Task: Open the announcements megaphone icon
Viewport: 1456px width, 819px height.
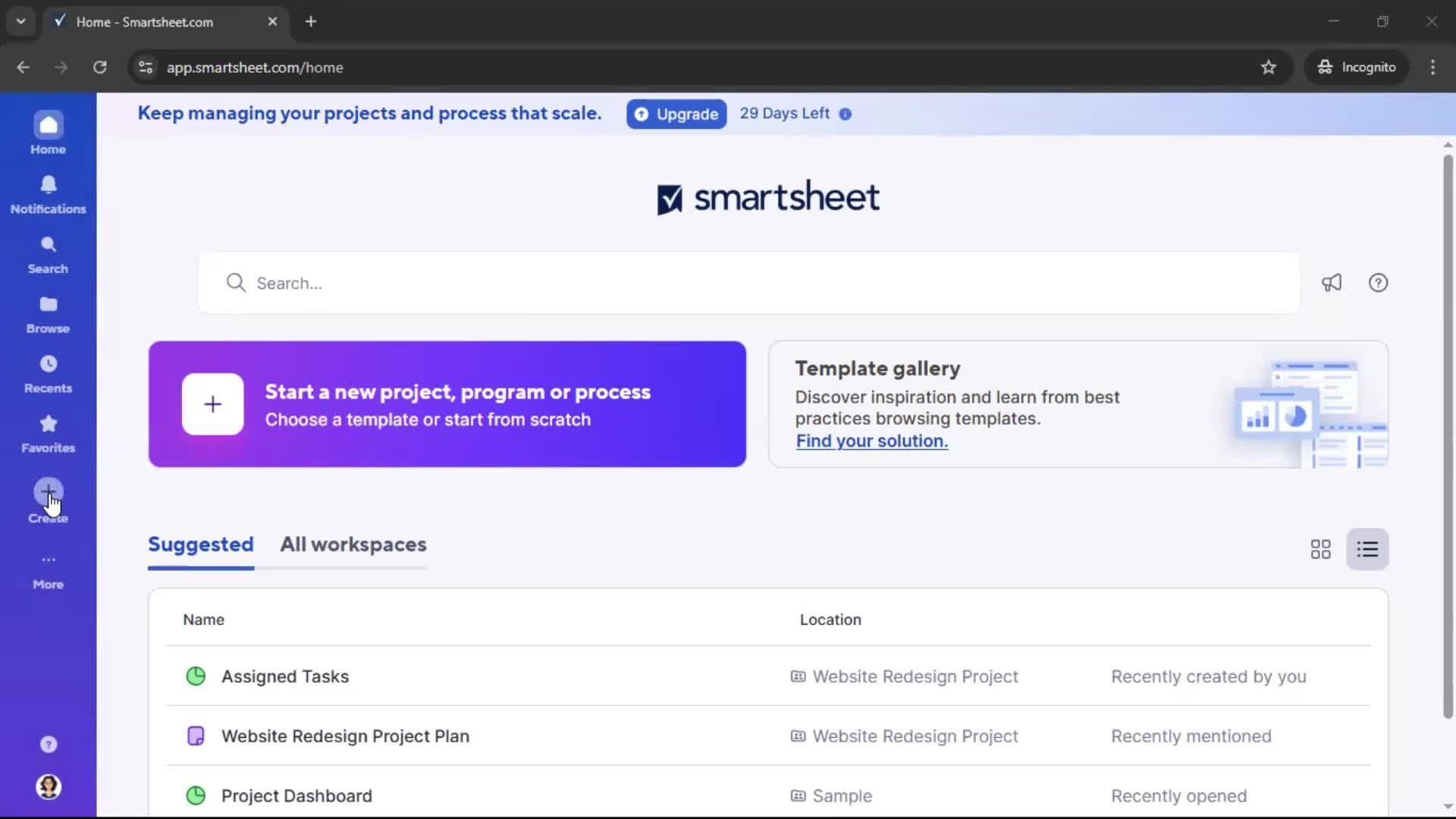Action: coord(1332,282)
